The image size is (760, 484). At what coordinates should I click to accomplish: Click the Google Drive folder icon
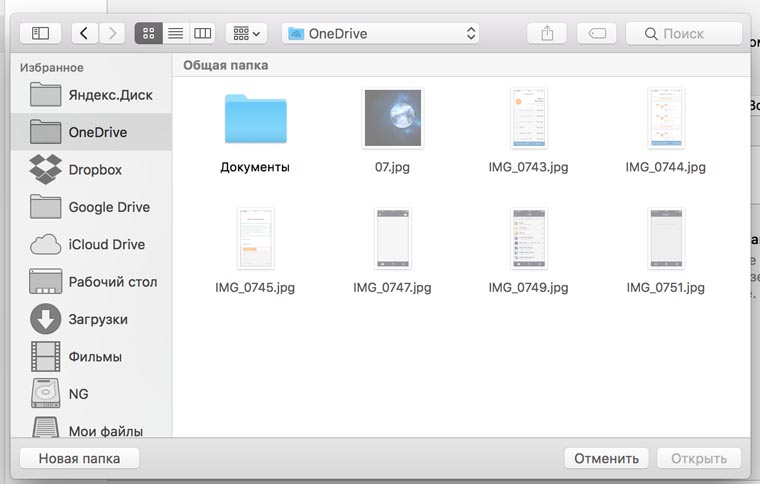pyautogui.click(x=46, y=207)
